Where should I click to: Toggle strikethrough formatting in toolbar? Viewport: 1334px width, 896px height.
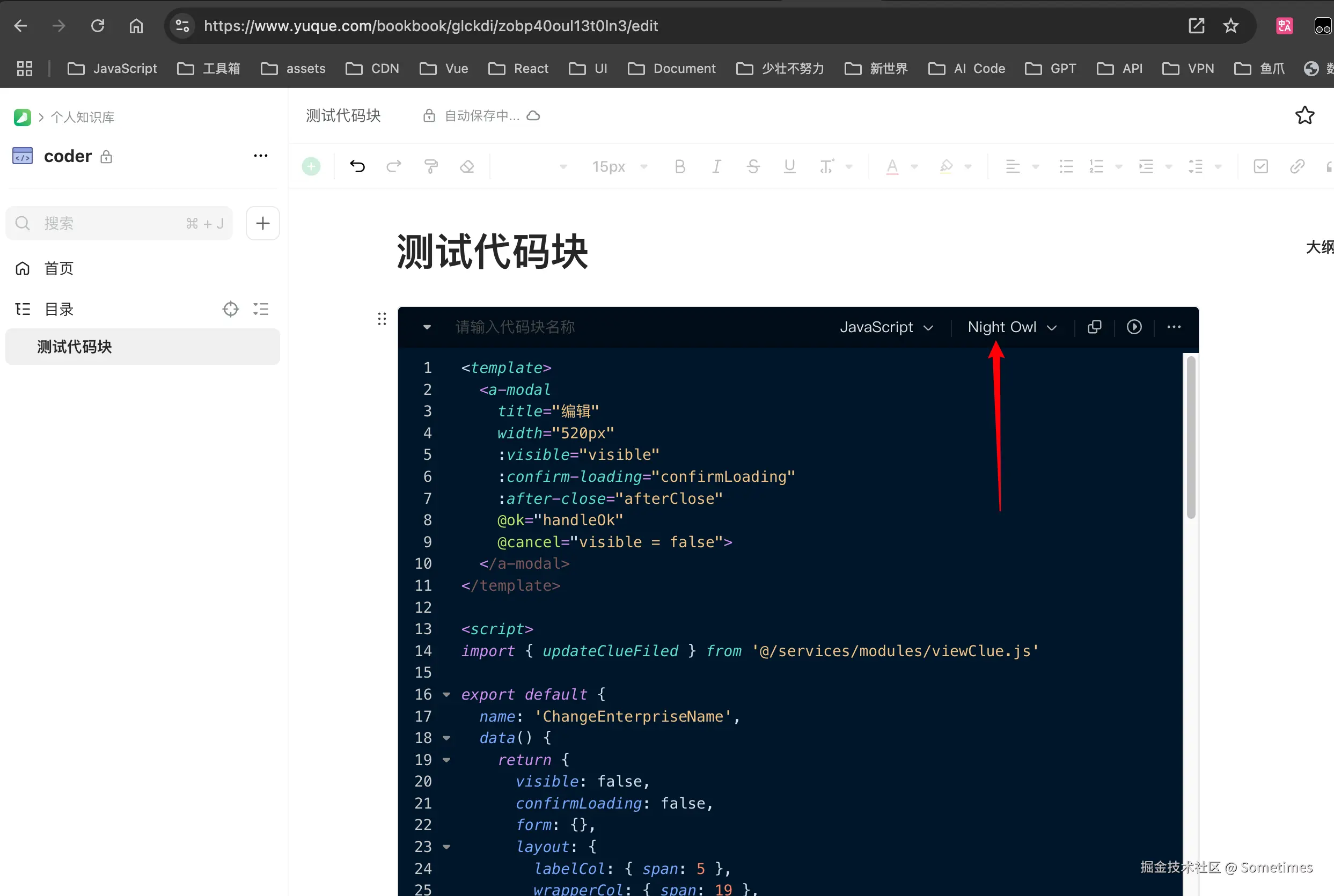pos(753,166)
